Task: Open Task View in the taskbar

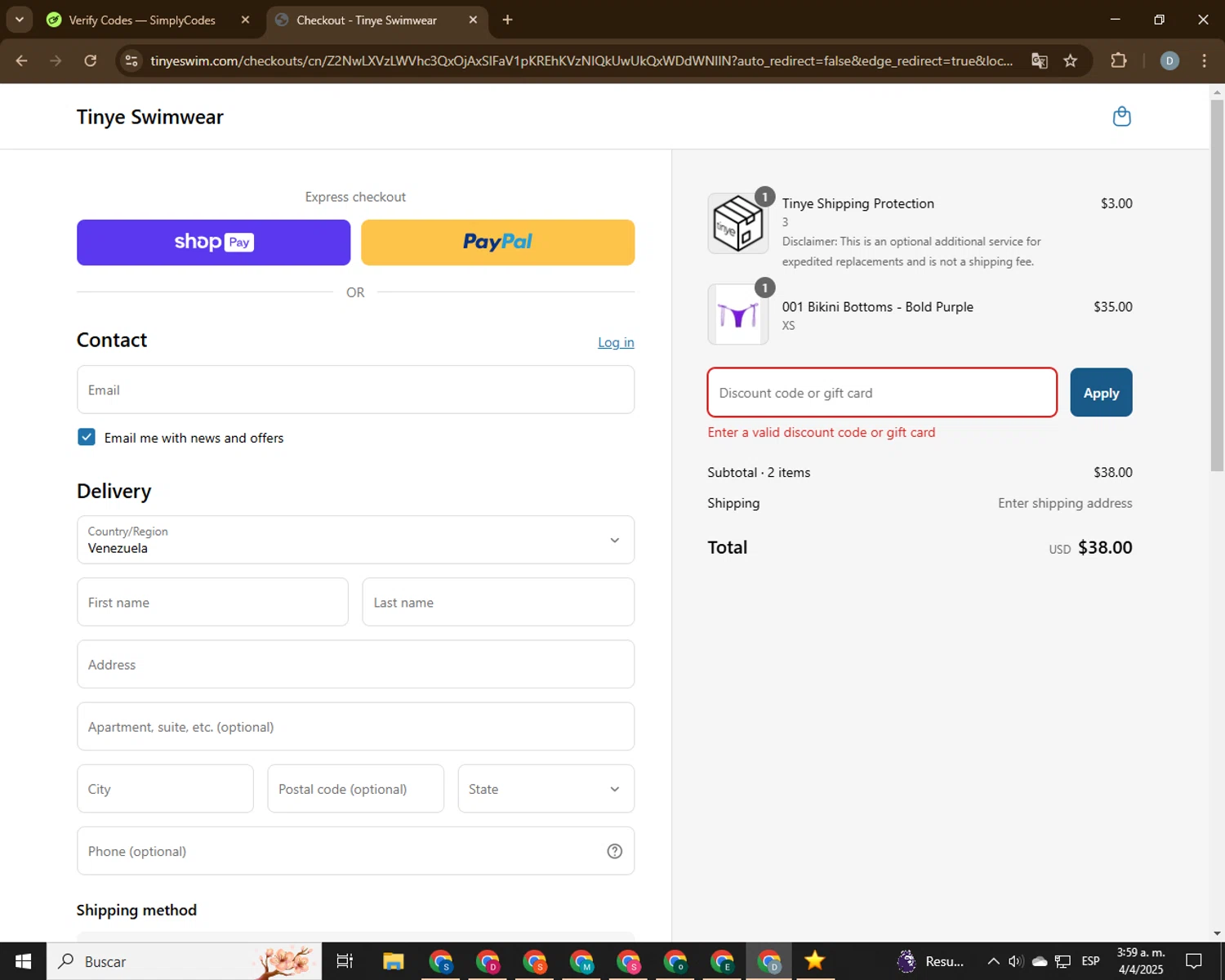Action: tap(345, 961)
